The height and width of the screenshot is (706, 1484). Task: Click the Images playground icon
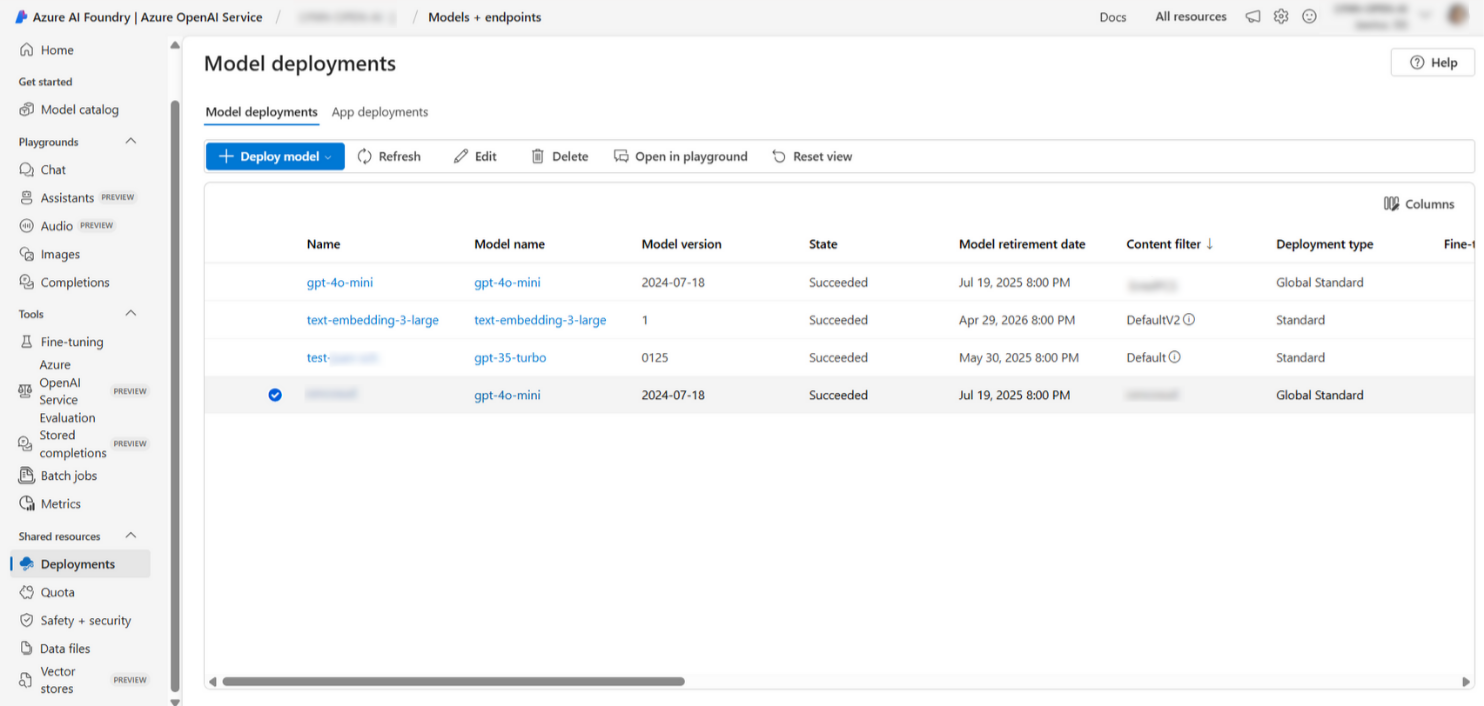(27, 254)
